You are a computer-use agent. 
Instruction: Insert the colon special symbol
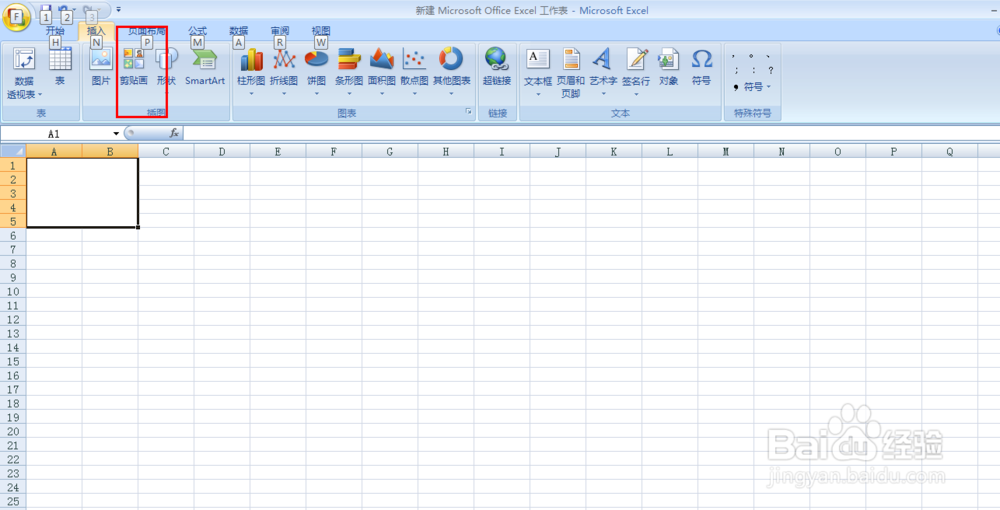(x=753, y=70)
